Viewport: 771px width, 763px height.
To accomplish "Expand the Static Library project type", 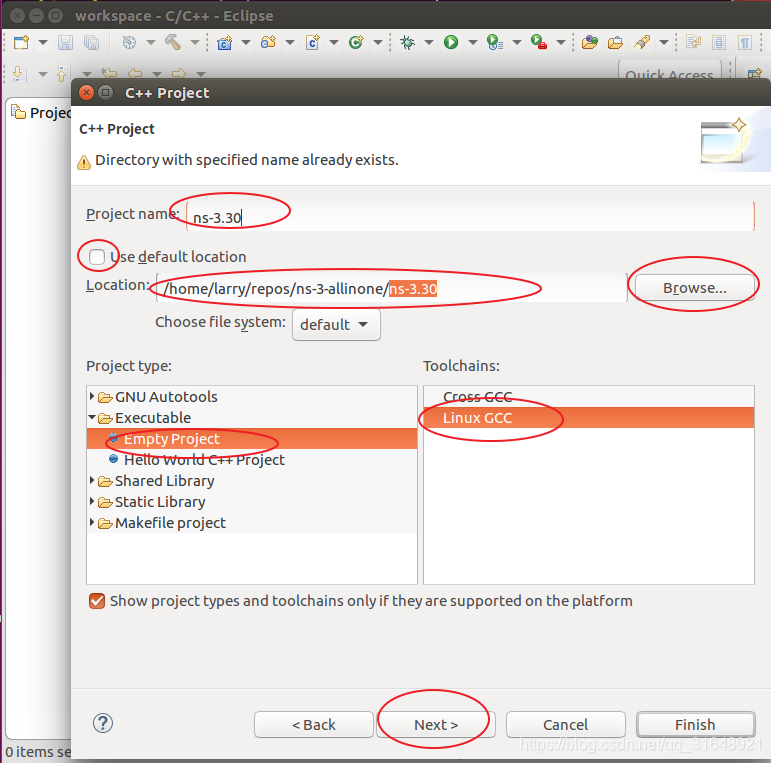I will pos(92,501).
